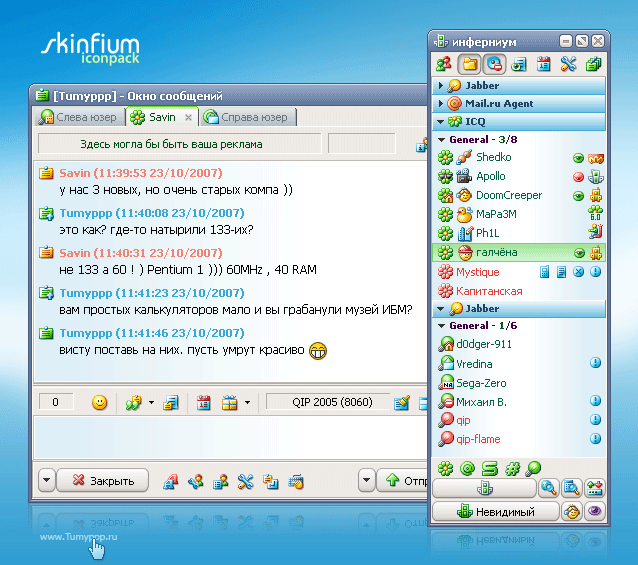
Task: Click green S protocol icon at bottom
Action: (489, 469)
